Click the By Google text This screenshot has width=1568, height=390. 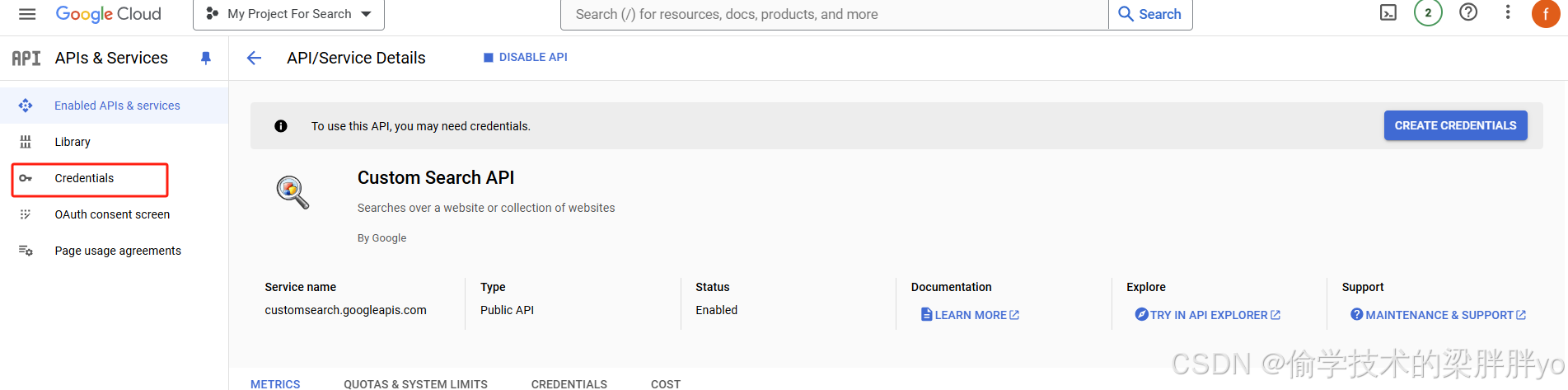click(x=381, y=238)
